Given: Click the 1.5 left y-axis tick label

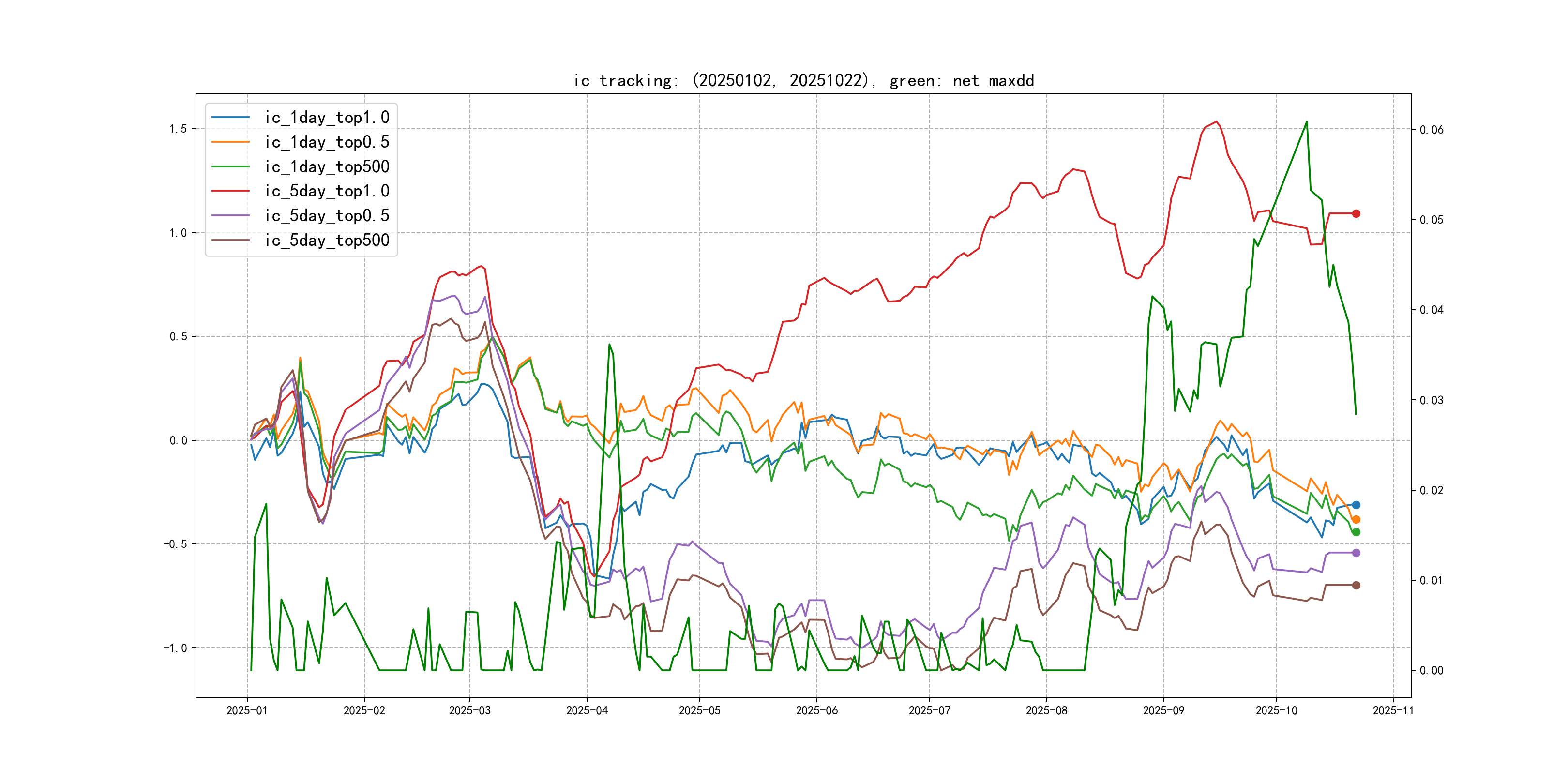Looking at the screenshot, I should point(178,129).
